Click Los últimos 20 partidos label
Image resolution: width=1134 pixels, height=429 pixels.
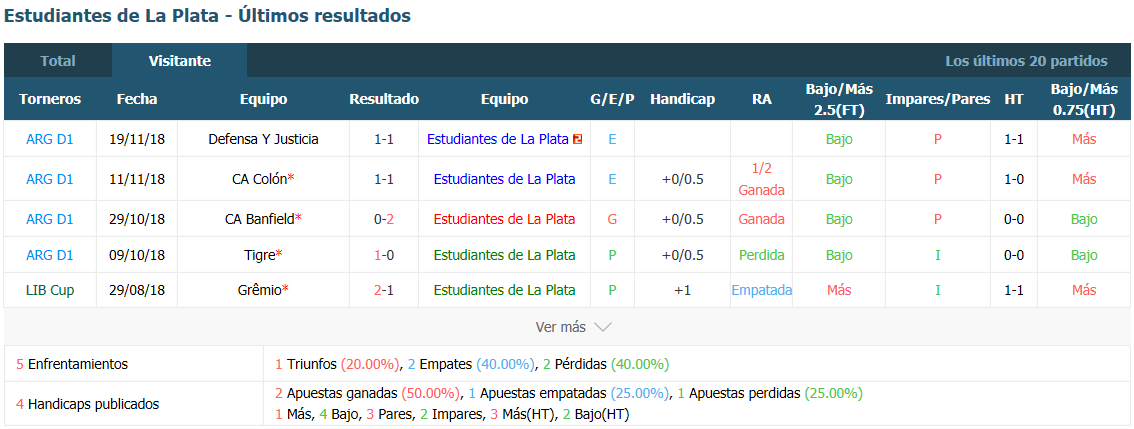[x=1026, y=61]
